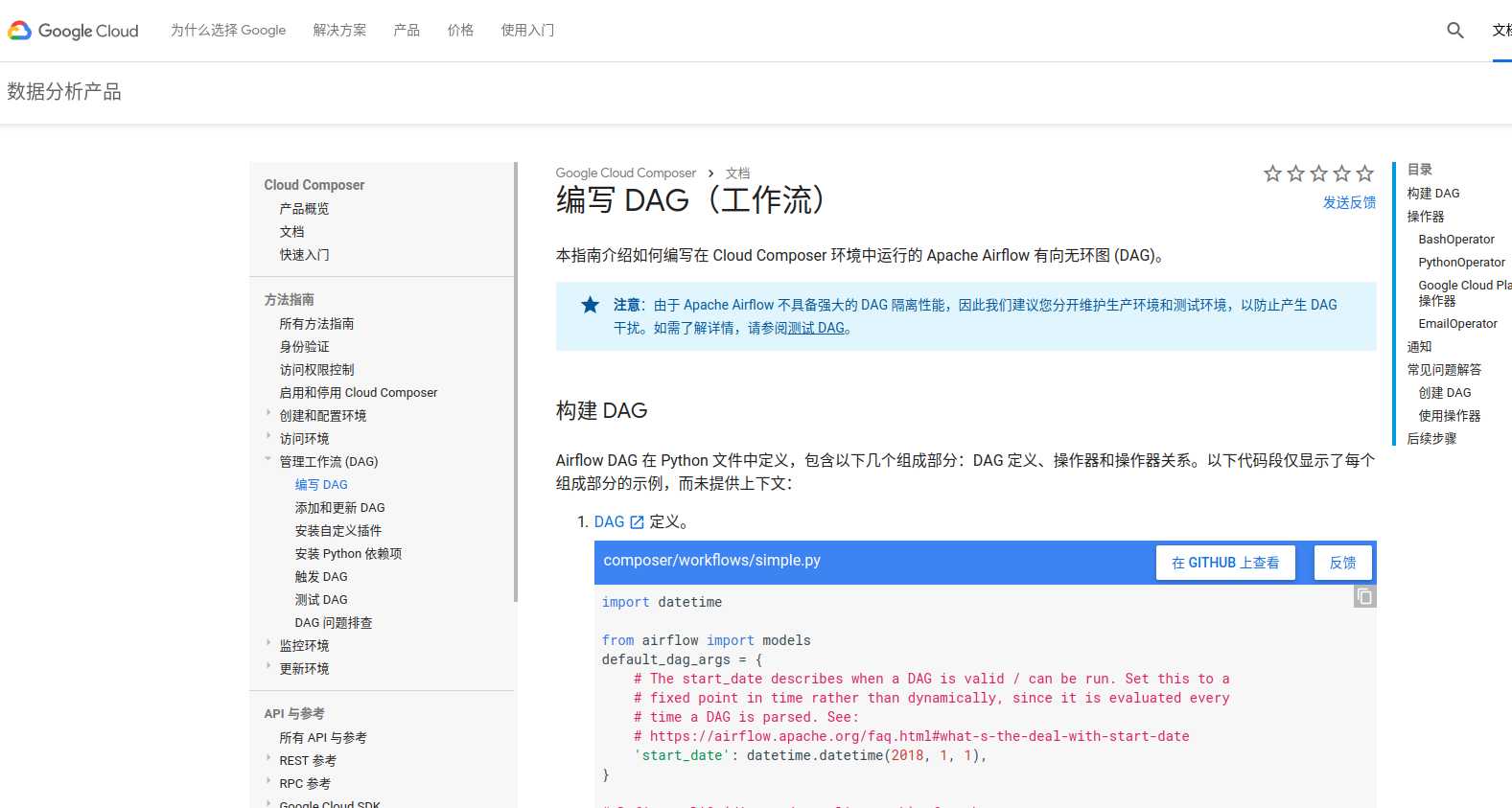Jump to 创建 DAG in contents
The height and width of the screenshot is (808, 1512).
pos(1445,393)
